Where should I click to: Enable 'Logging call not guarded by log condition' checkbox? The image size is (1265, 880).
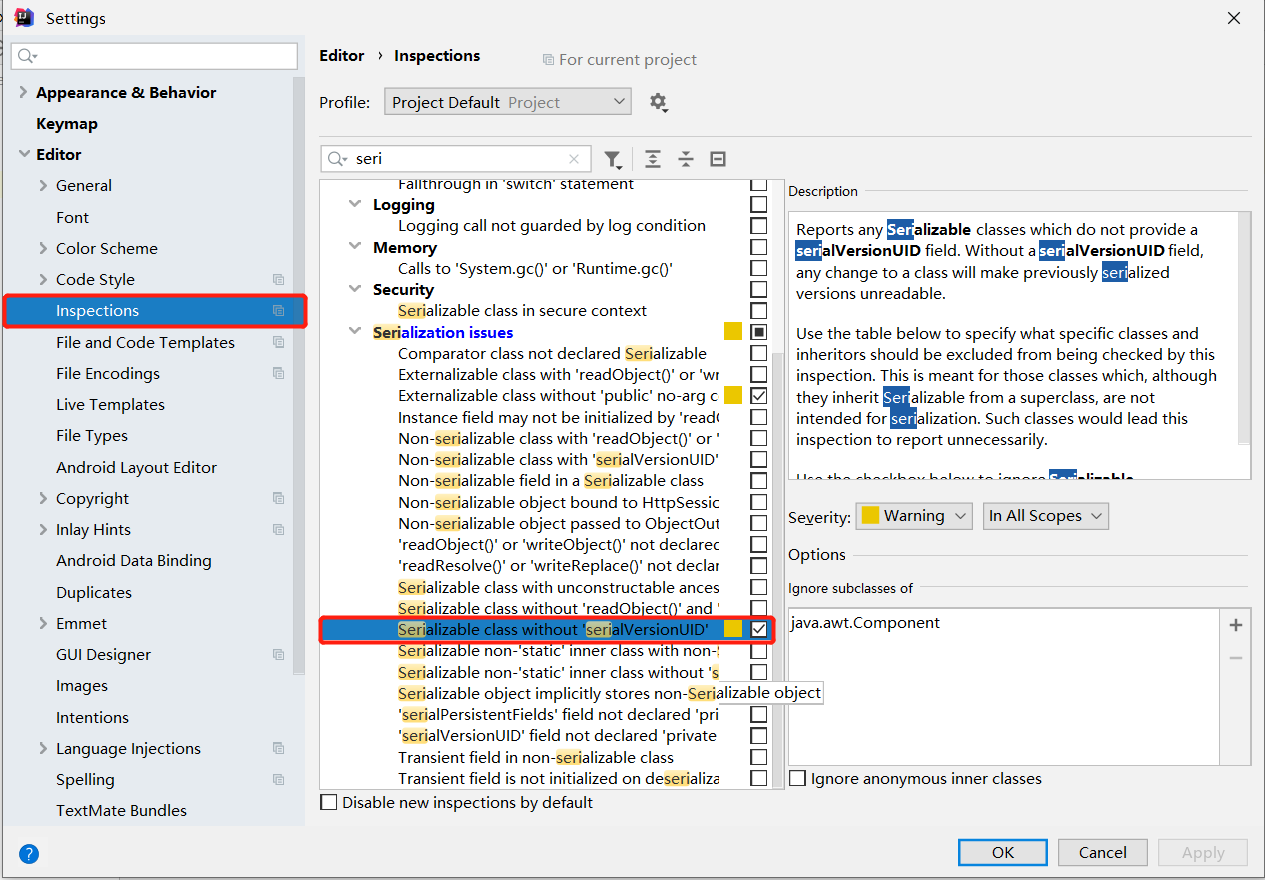759,226
